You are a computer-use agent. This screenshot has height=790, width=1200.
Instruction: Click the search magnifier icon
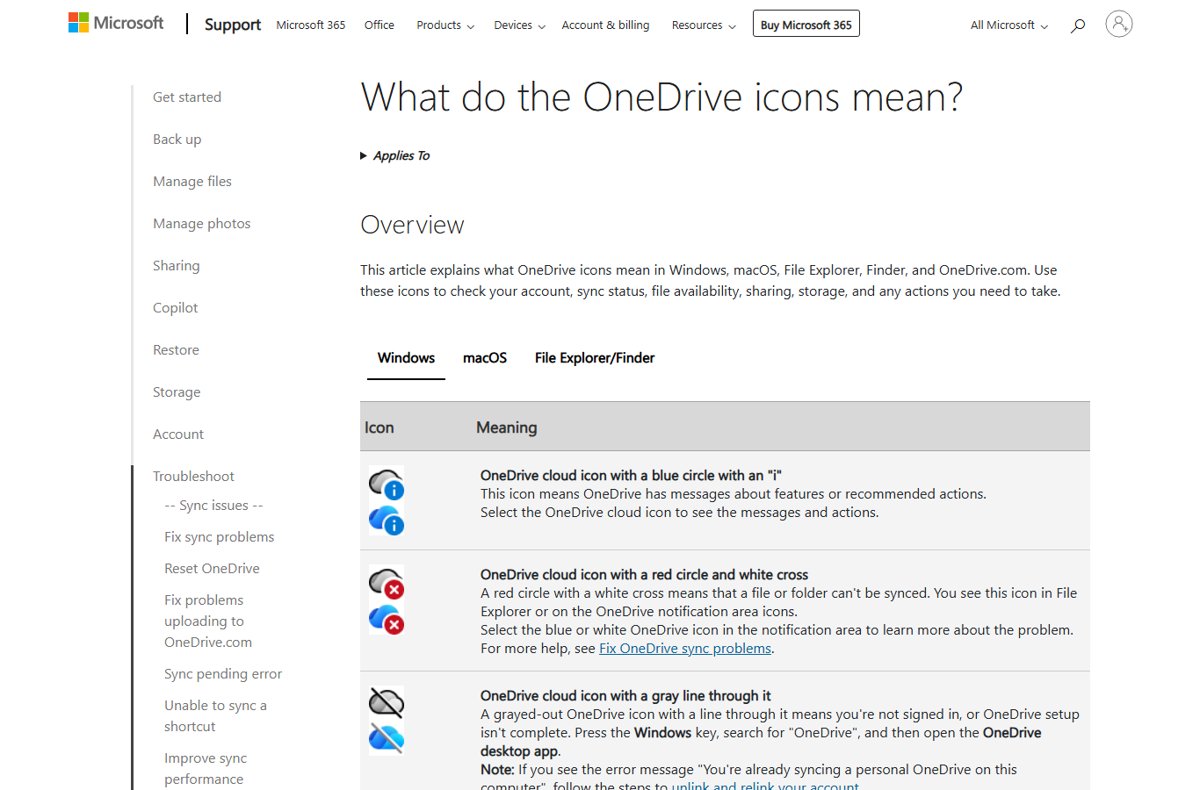[x=1077, y=25]
